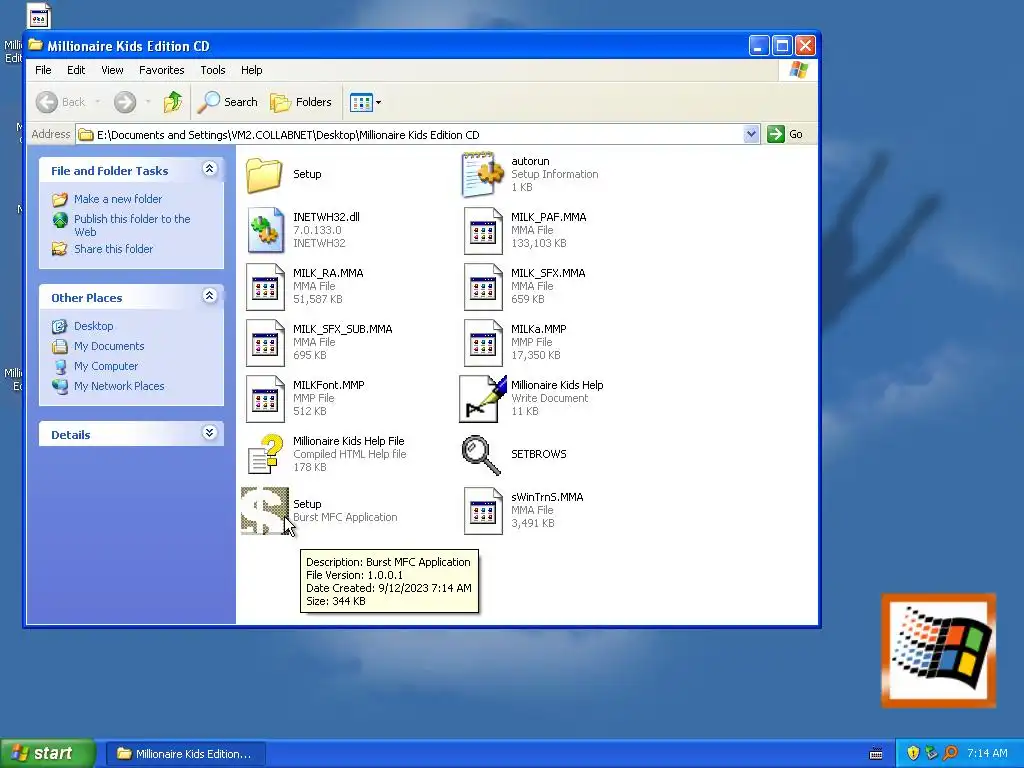This screenshot has height=768, width=1024.
Task: Select the Setup Burst MFC Application icon
Action: 265,511
